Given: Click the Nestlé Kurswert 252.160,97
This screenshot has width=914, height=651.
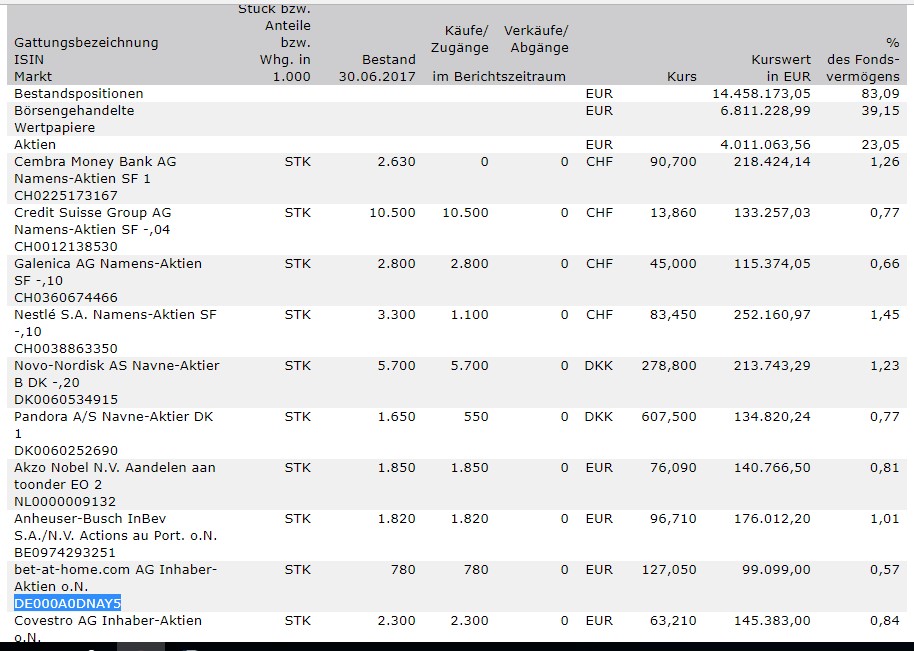Looking at the screenshot, I should [771, 315].
